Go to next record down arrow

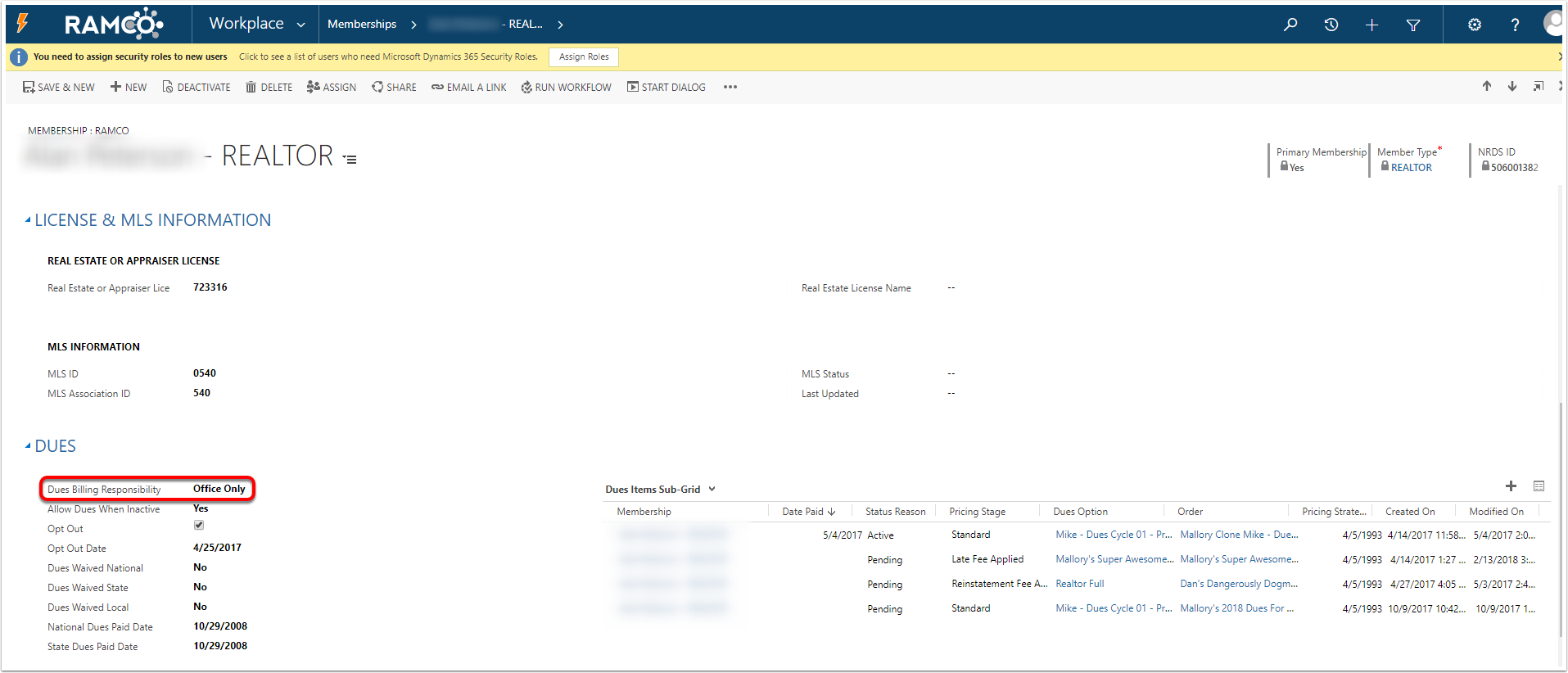1512,86
